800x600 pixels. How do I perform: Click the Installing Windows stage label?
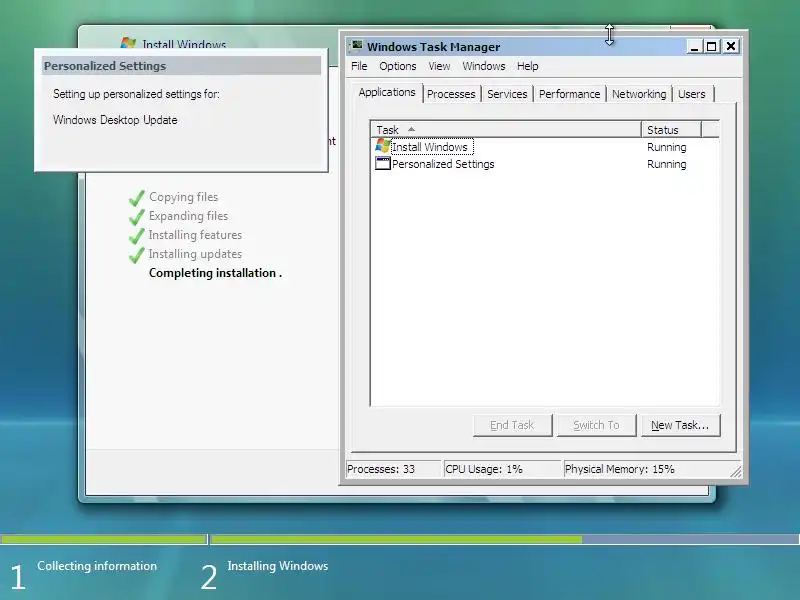point(278,566)
